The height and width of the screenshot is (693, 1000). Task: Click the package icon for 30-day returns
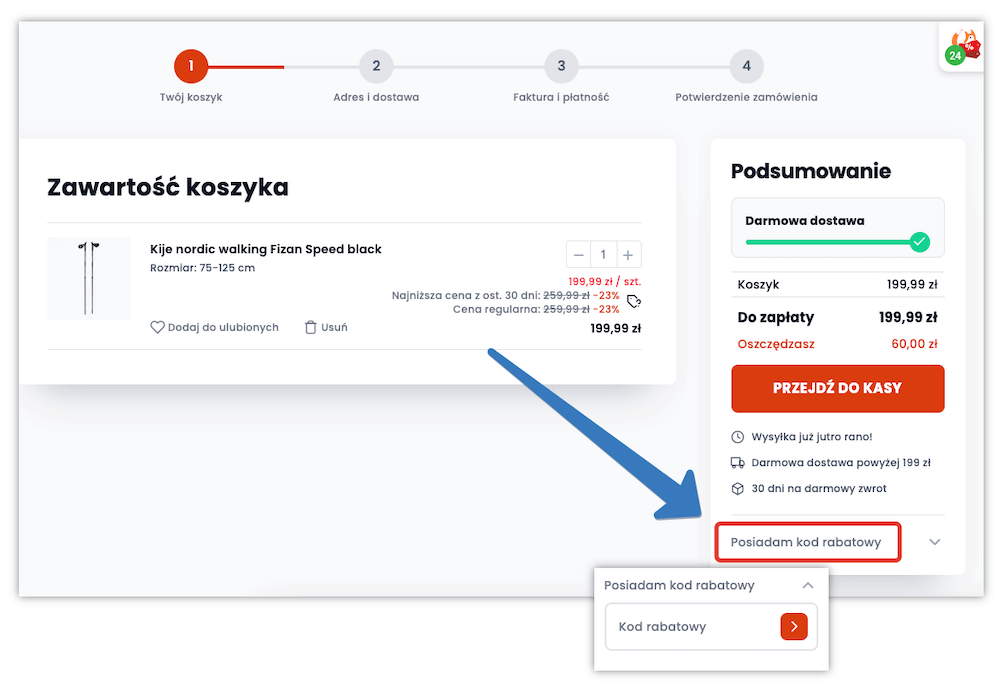tap(737, 488)
